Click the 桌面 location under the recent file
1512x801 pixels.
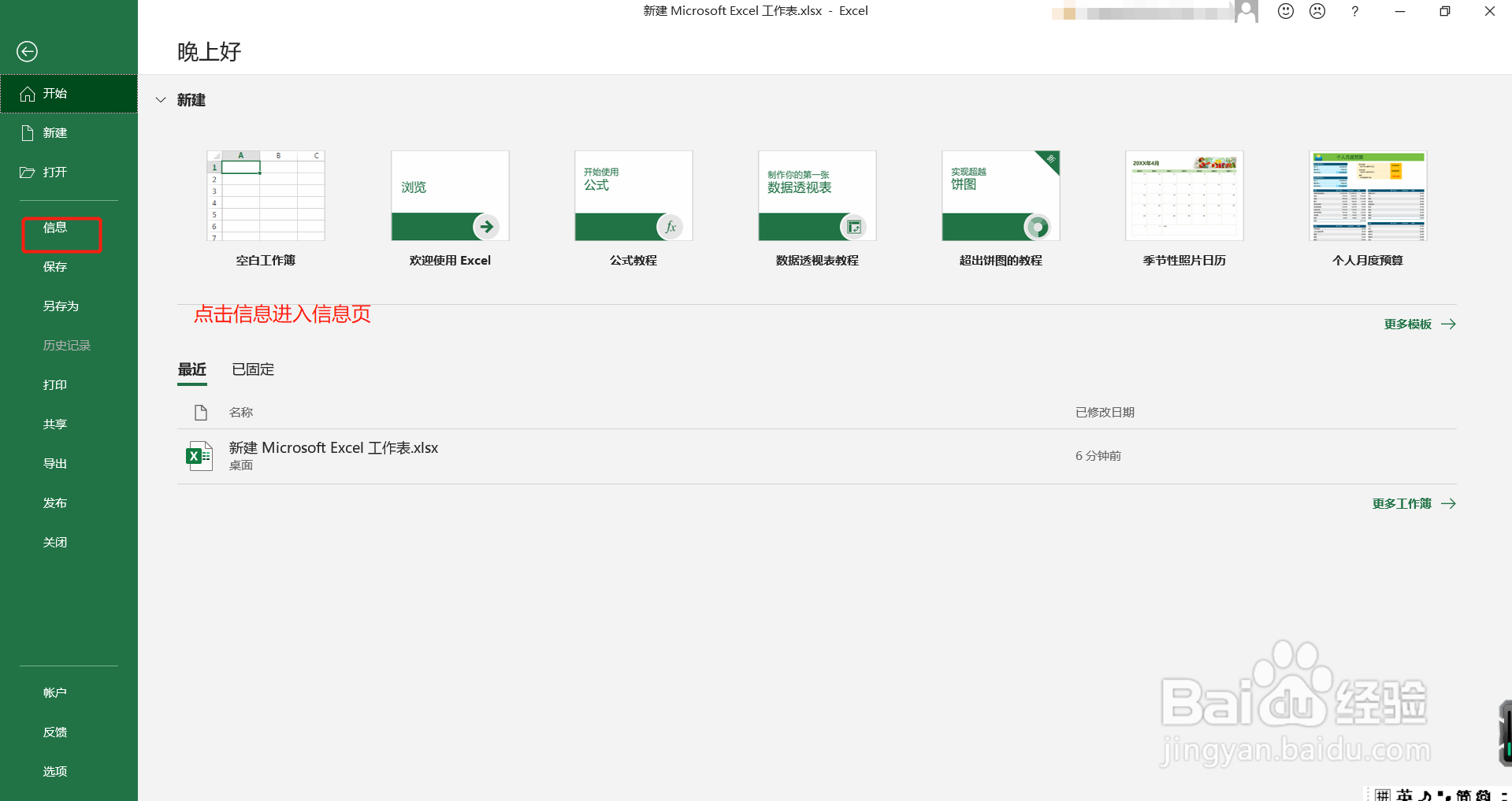[241, 465]
